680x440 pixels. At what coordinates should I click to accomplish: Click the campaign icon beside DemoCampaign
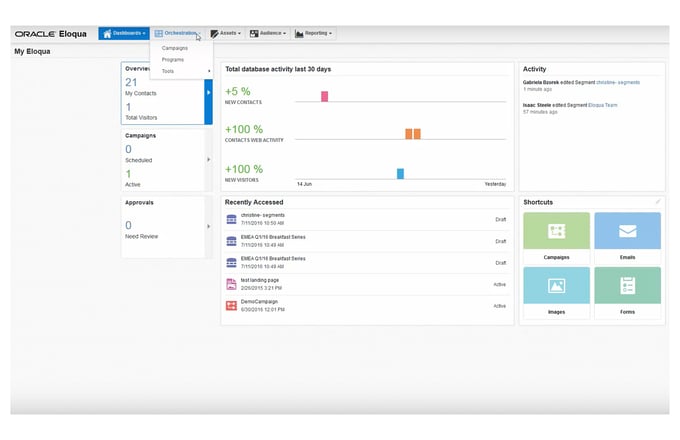coord(231,304)
